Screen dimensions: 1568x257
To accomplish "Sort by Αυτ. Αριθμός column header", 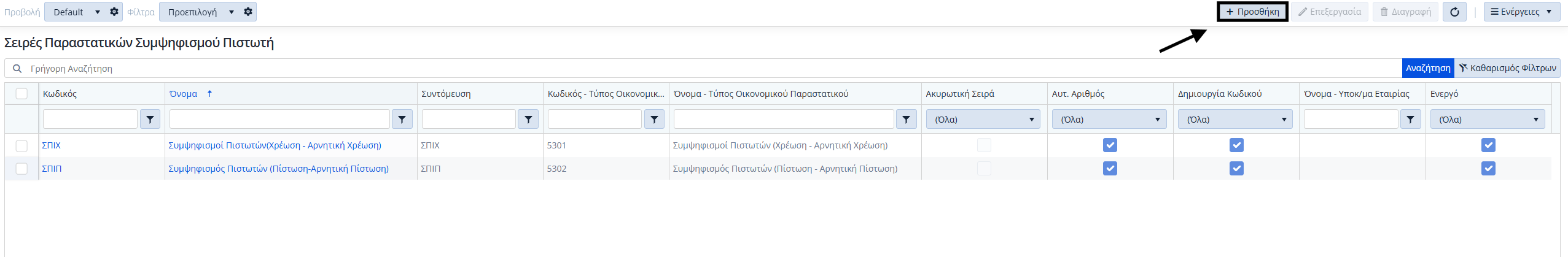I will click(1078, 93).
